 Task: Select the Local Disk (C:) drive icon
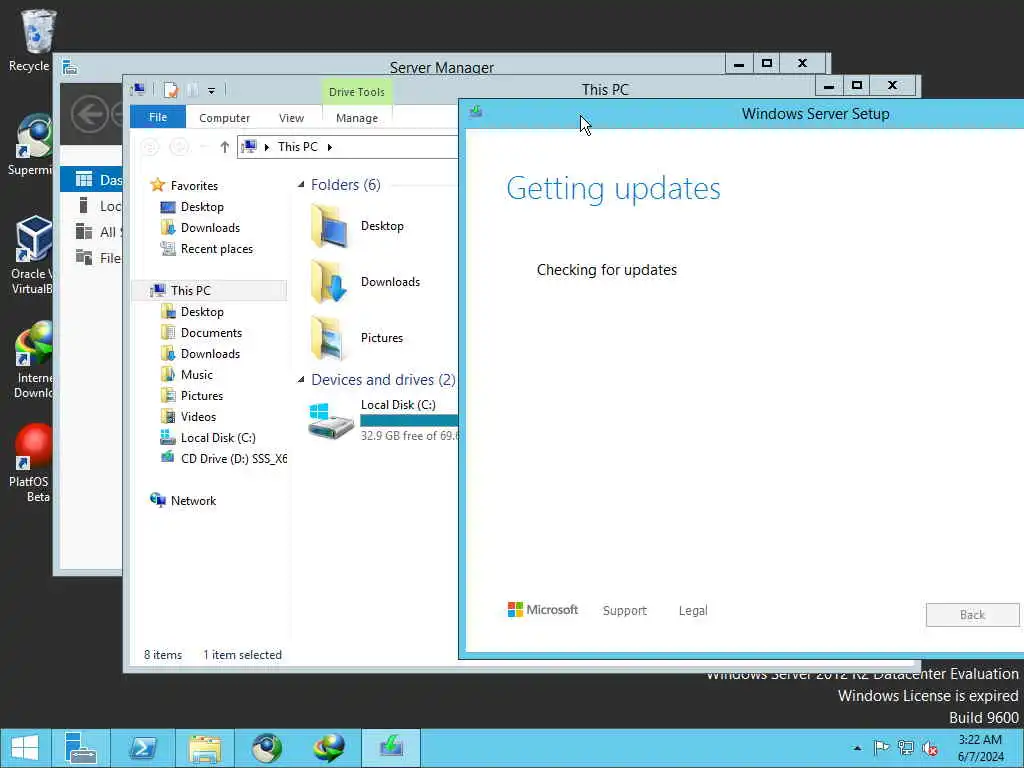(x=331, y=421)
